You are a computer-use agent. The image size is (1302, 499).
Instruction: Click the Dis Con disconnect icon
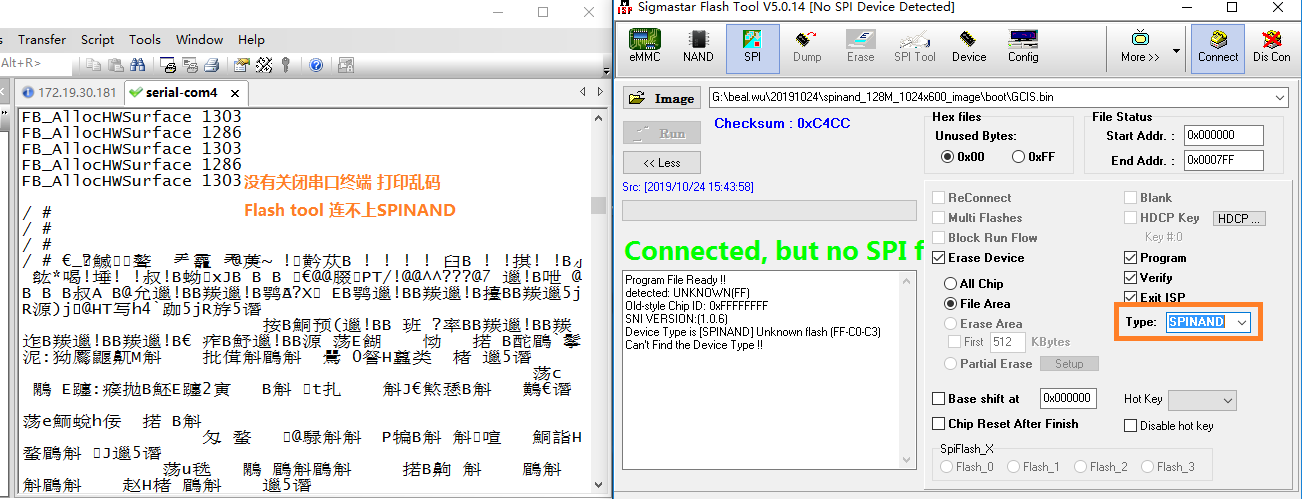pyautogui.click(x=1271, y=46)
